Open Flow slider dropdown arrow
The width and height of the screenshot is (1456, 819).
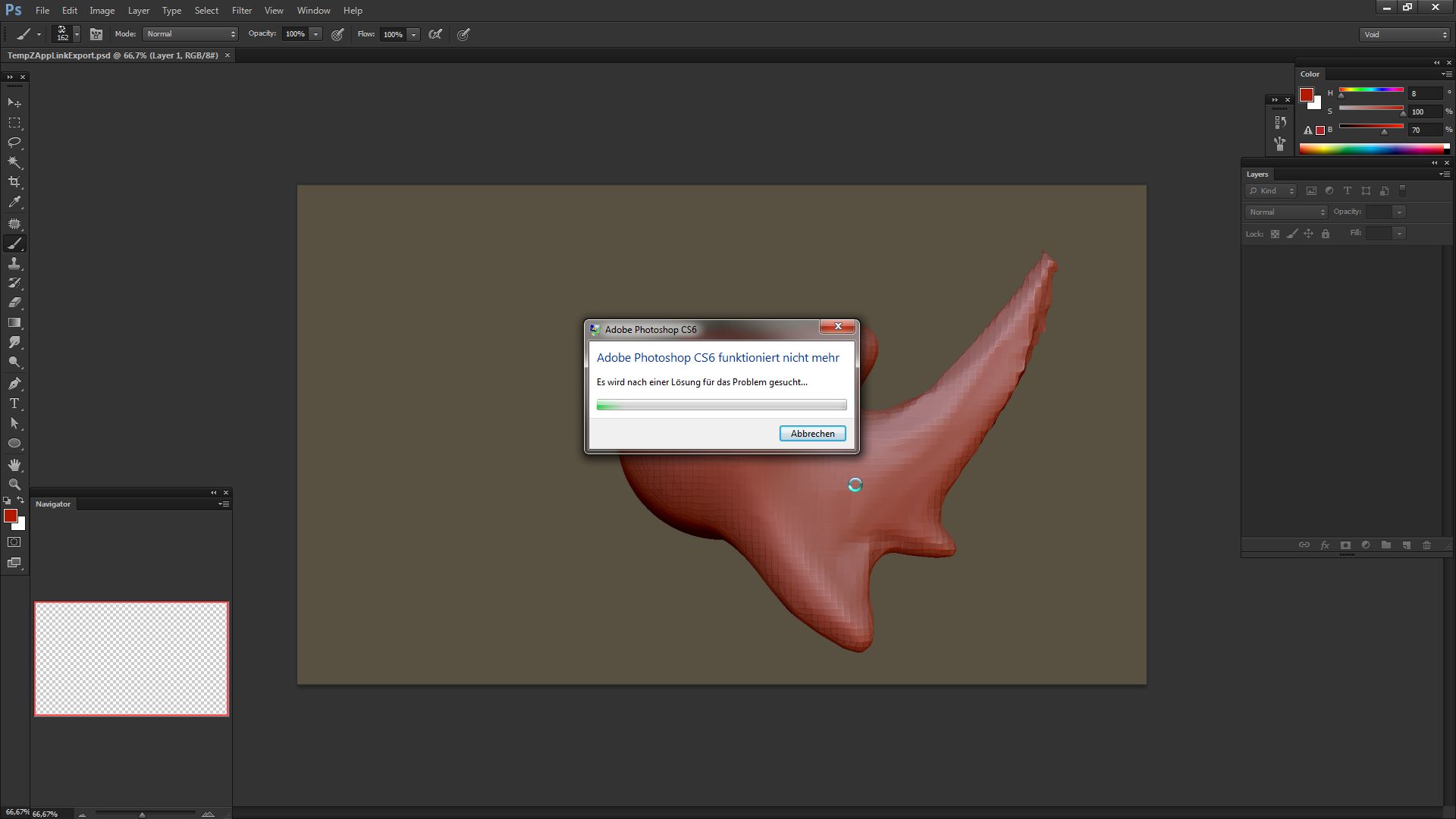pyautogui.click(x=414, y=34)
